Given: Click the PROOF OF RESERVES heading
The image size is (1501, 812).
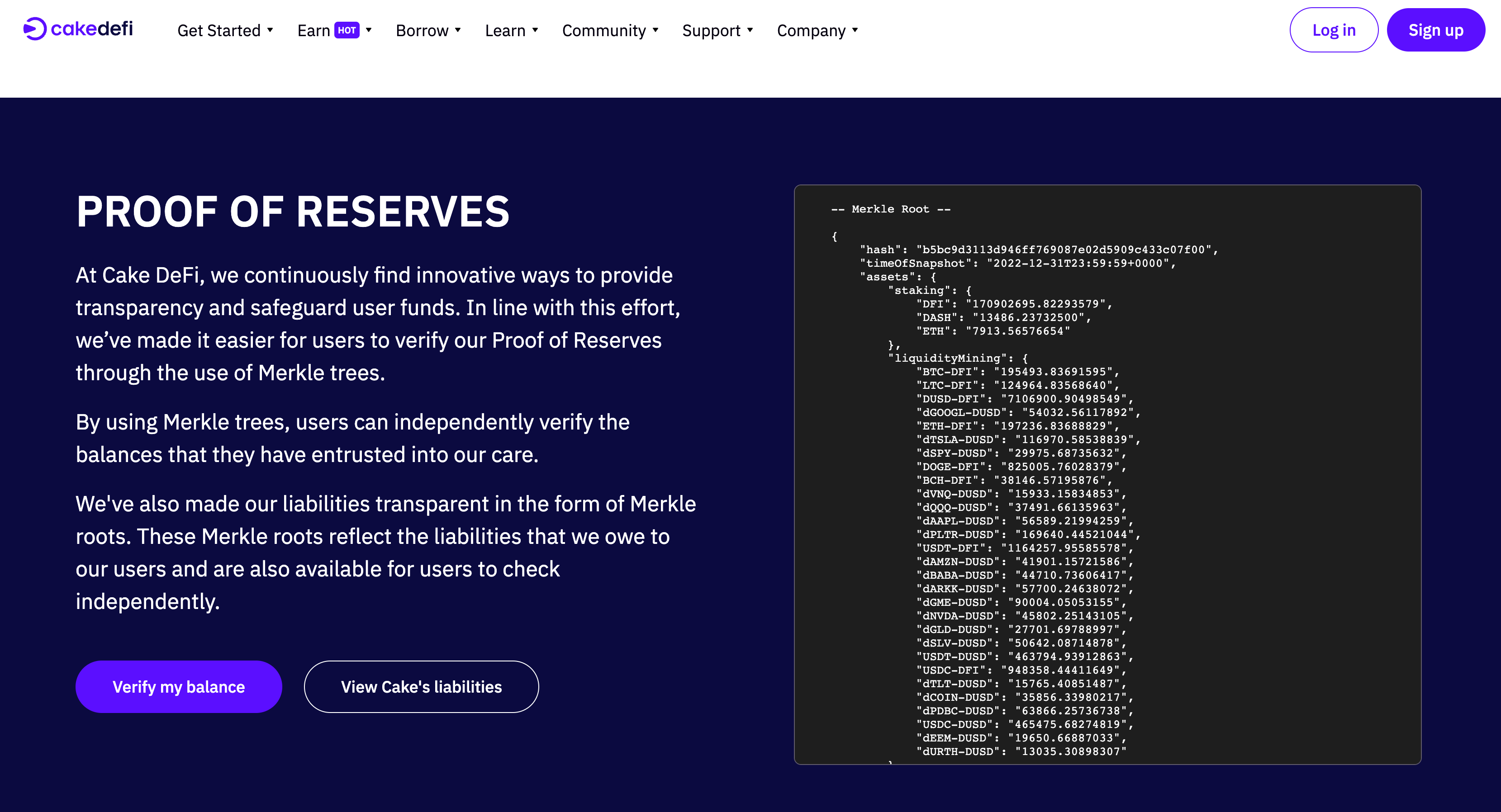Looking at the screenshot, I should tap(293, 212).
